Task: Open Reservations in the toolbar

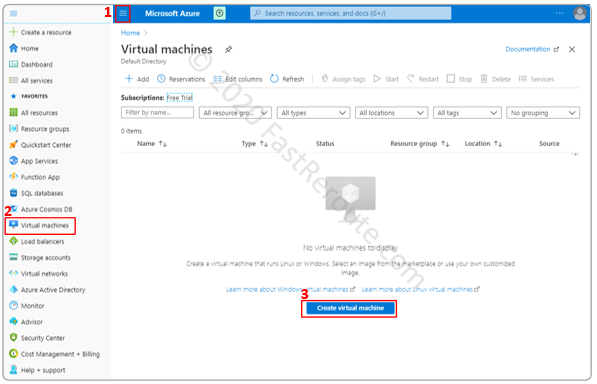Action: tap(181, 79)
